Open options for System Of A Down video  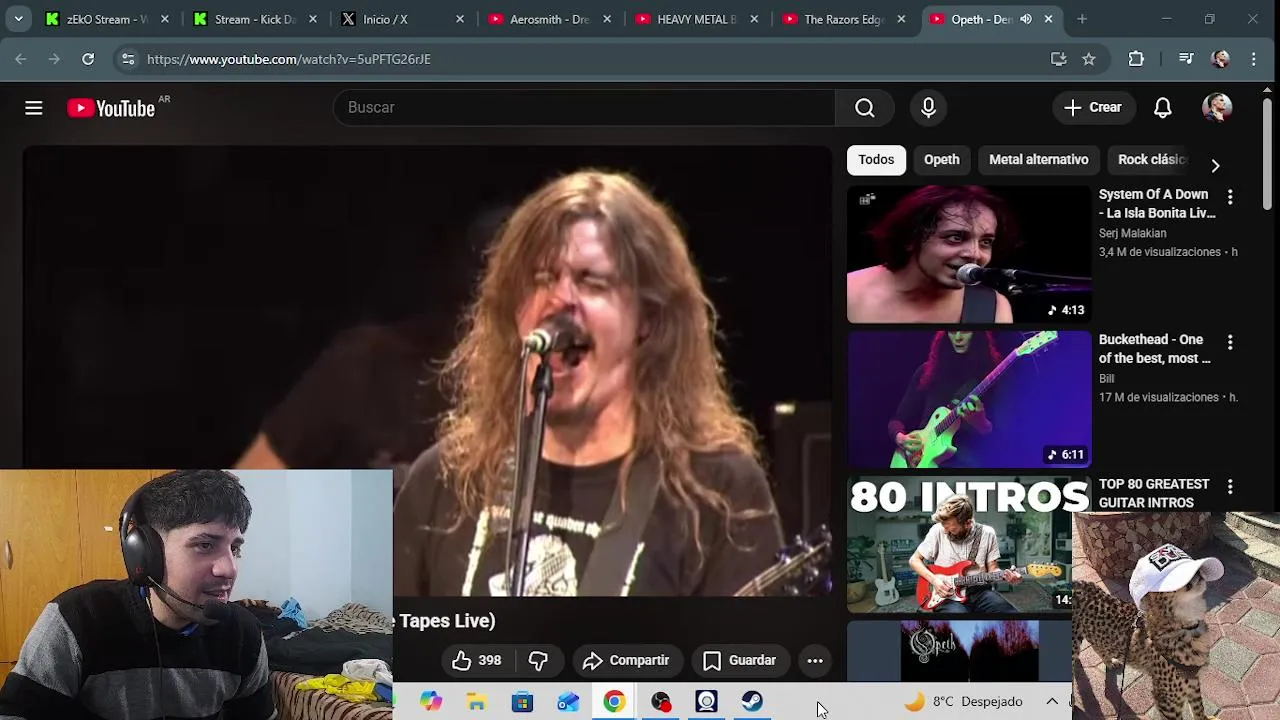[x=1230, y=198]
